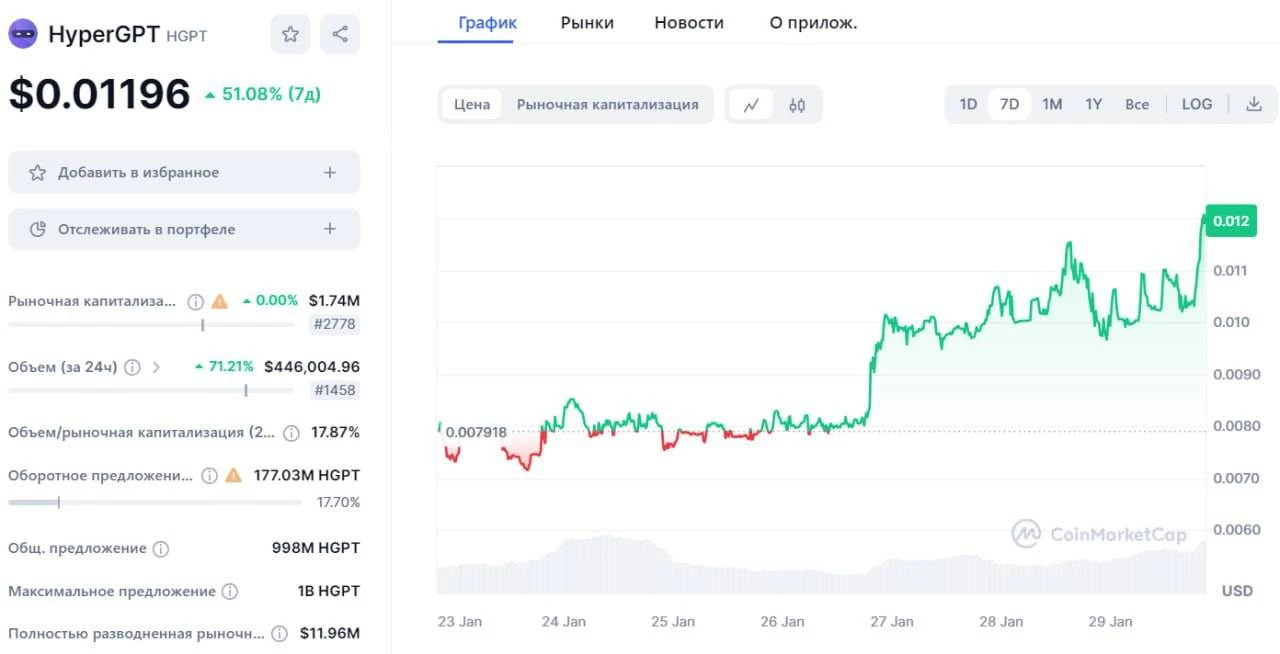Download chart data icon
1280x654 pixels.
pos(1254,104)
